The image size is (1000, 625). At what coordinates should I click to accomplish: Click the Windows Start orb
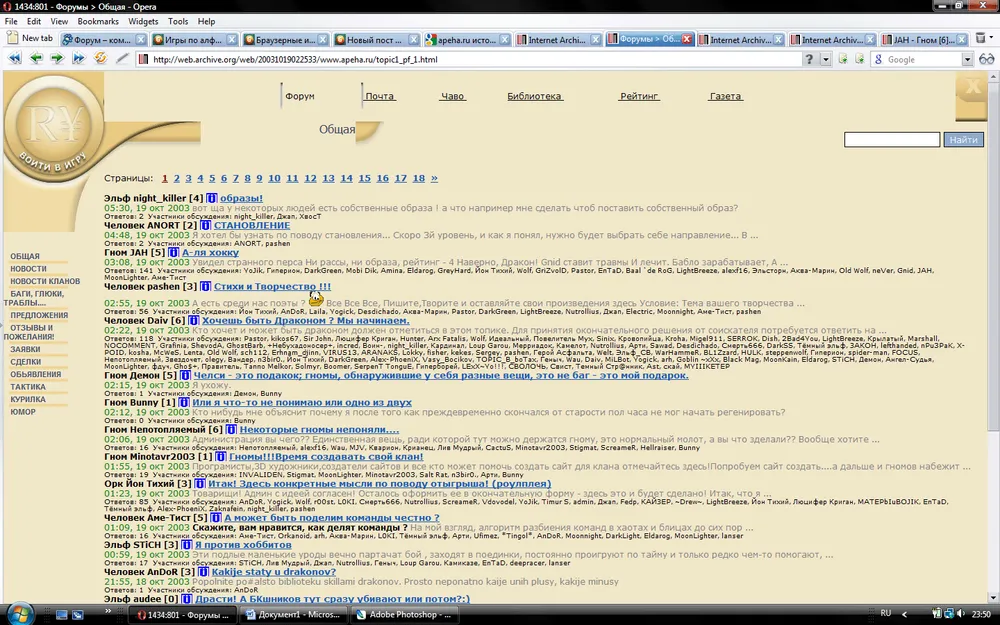20,612
